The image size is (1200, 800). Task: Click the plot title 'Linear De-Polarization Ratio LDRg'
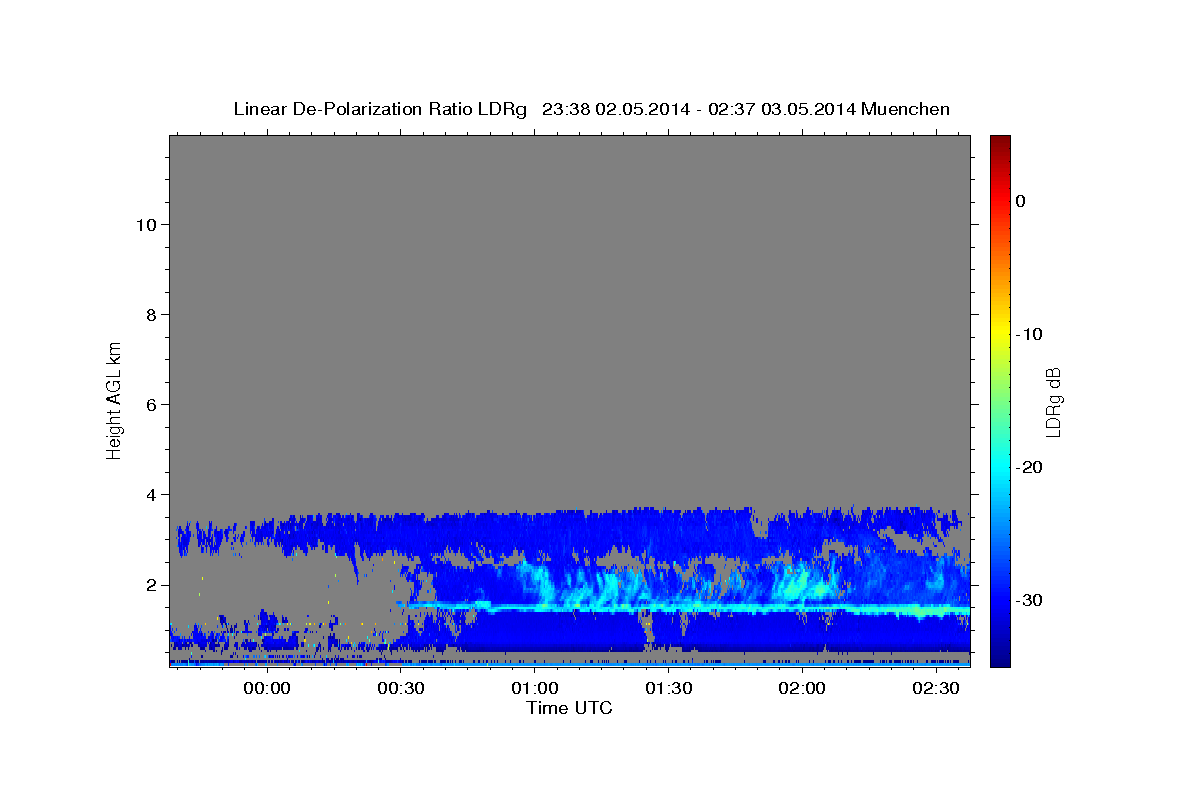(380, 109)
